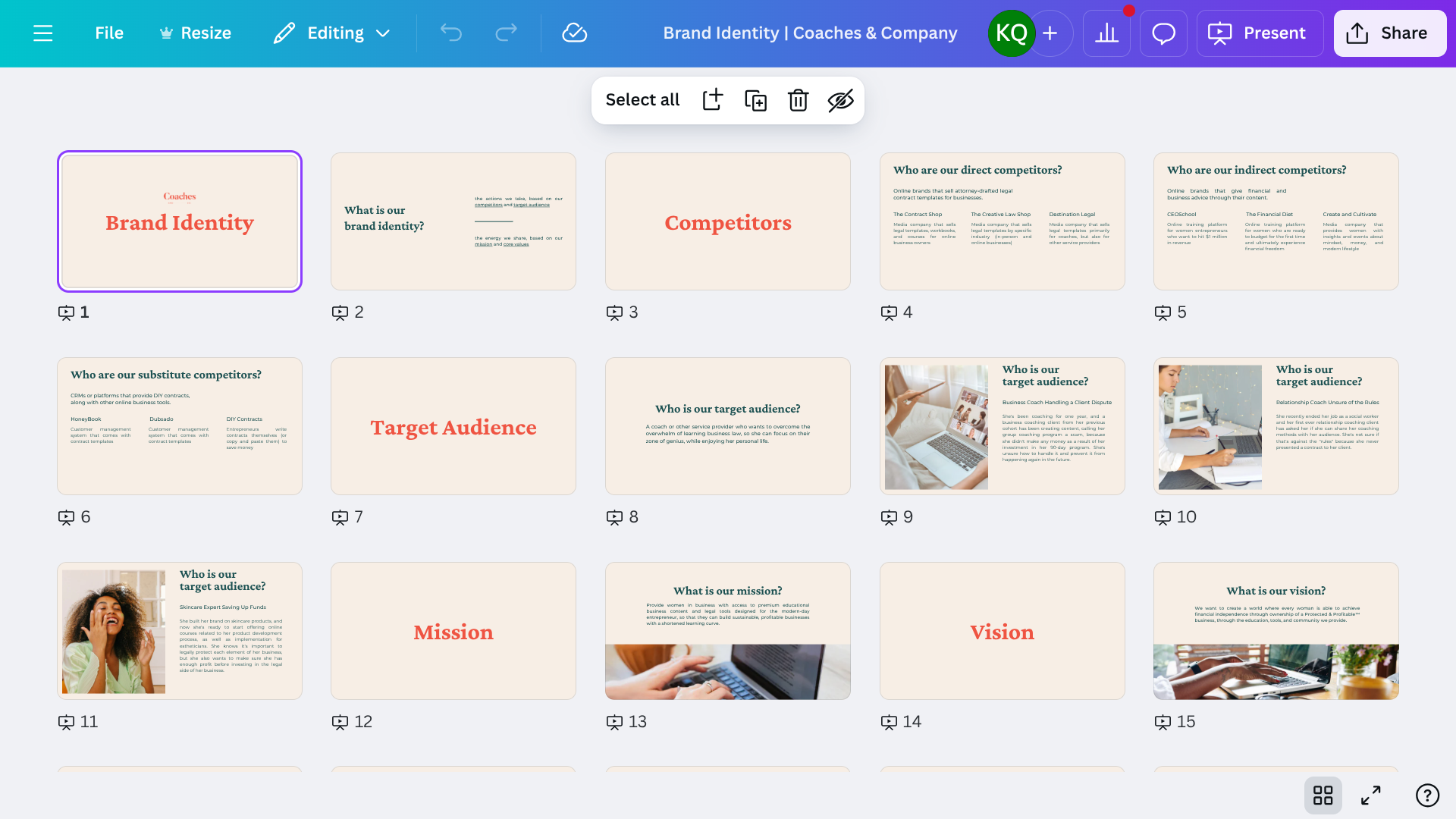This screenshot has height=819, width=1456.
Task: Open the hamburger main menu
Action: 43,33
